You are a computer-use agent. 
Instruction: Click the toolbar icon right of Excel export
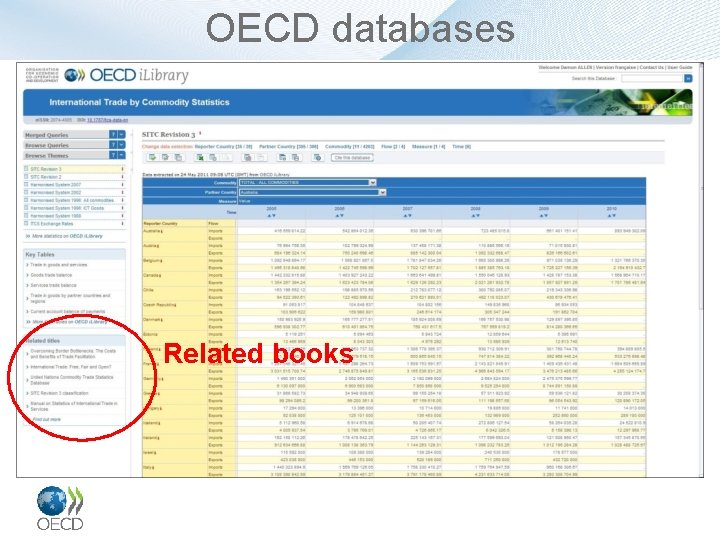pos(213,158)
